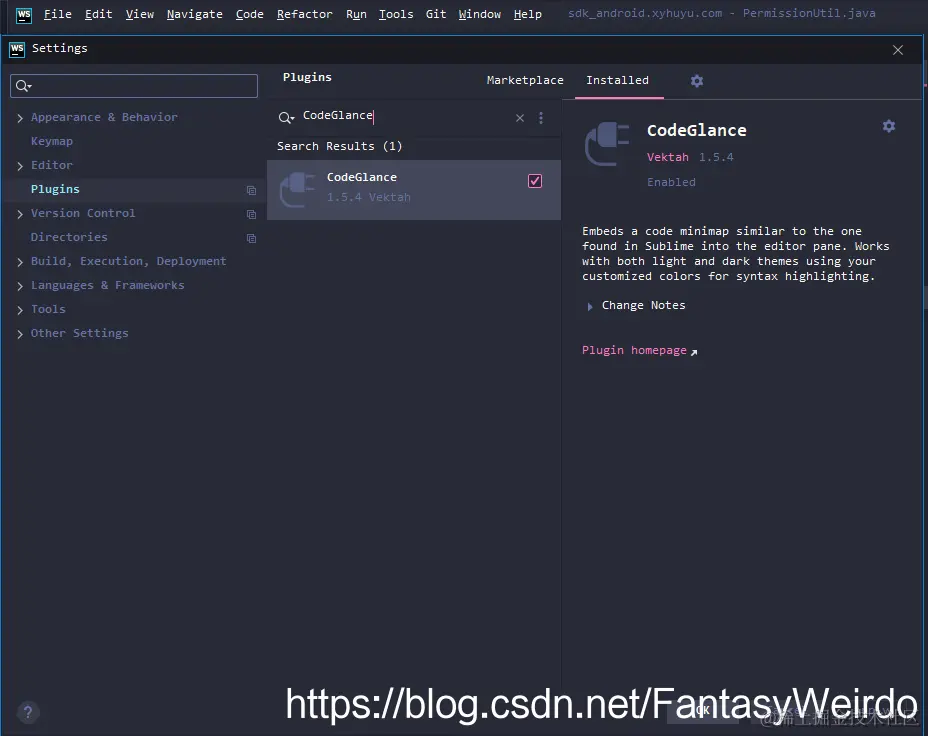Screen dimensions: 928x736
Task: Open the Git menu
Action: tap(436, 14)
